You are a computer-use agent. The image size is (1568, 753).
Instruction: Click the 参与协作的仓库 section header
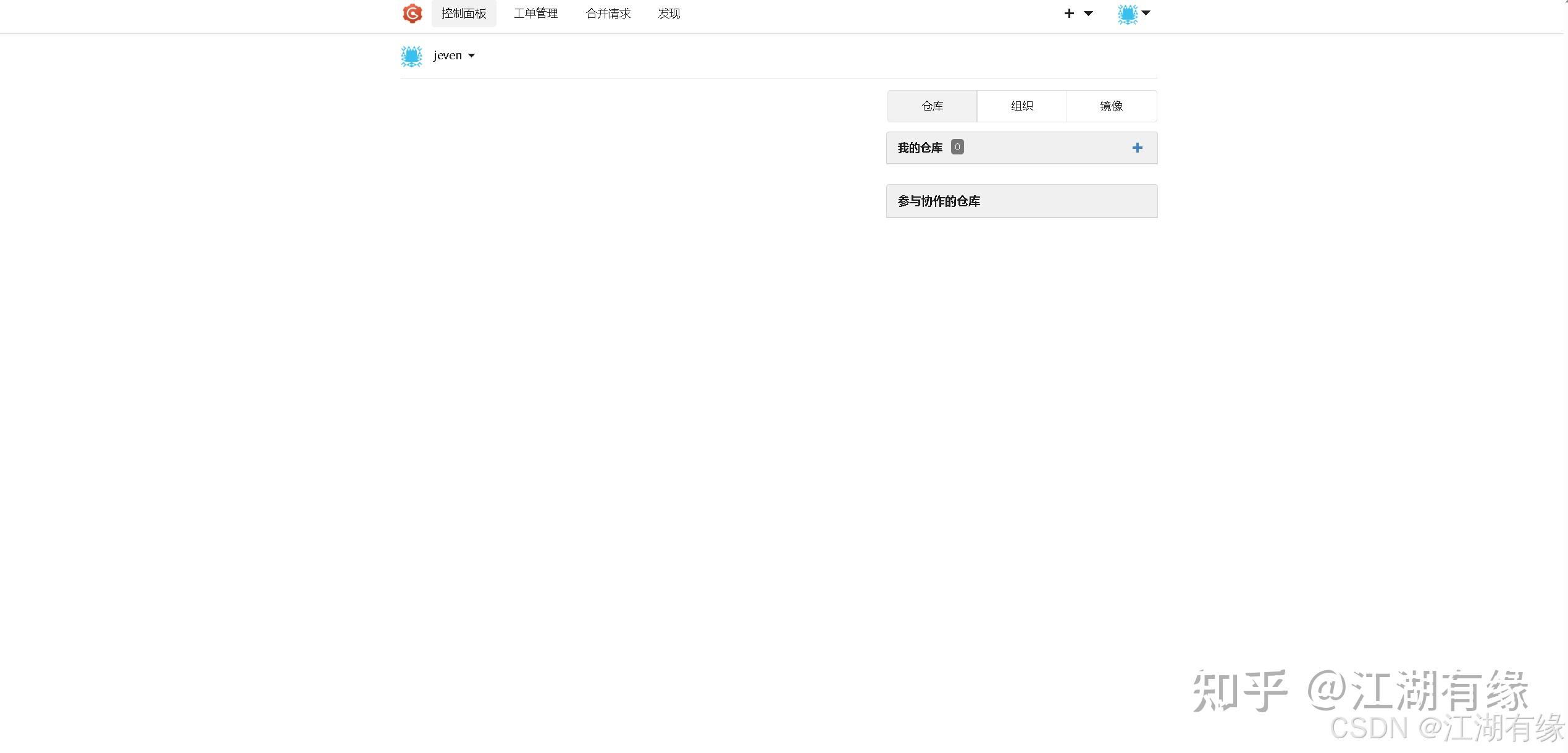point(939,201)
